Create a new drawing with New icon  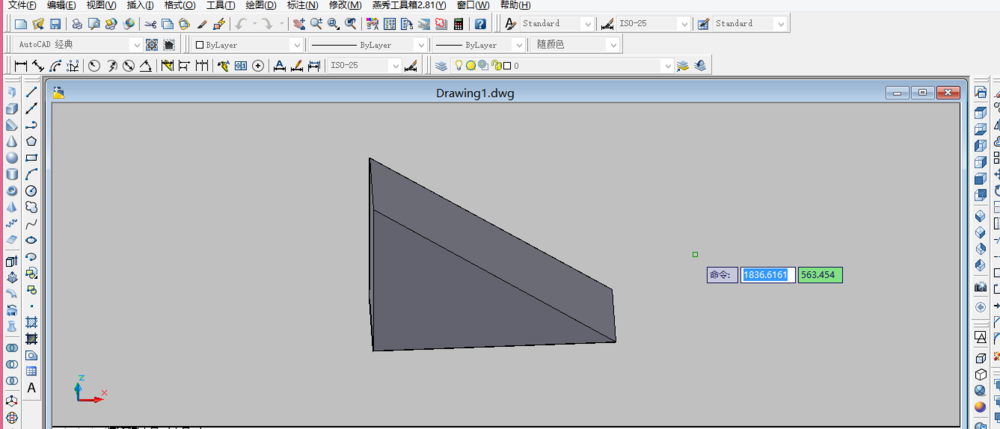coord(21,24)
